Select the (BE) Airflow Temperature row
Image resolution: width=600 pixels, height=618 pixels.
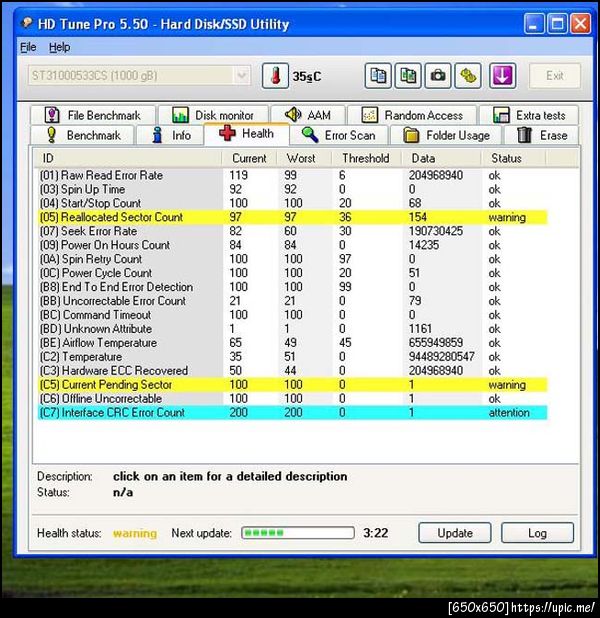(x=292, y=343)
